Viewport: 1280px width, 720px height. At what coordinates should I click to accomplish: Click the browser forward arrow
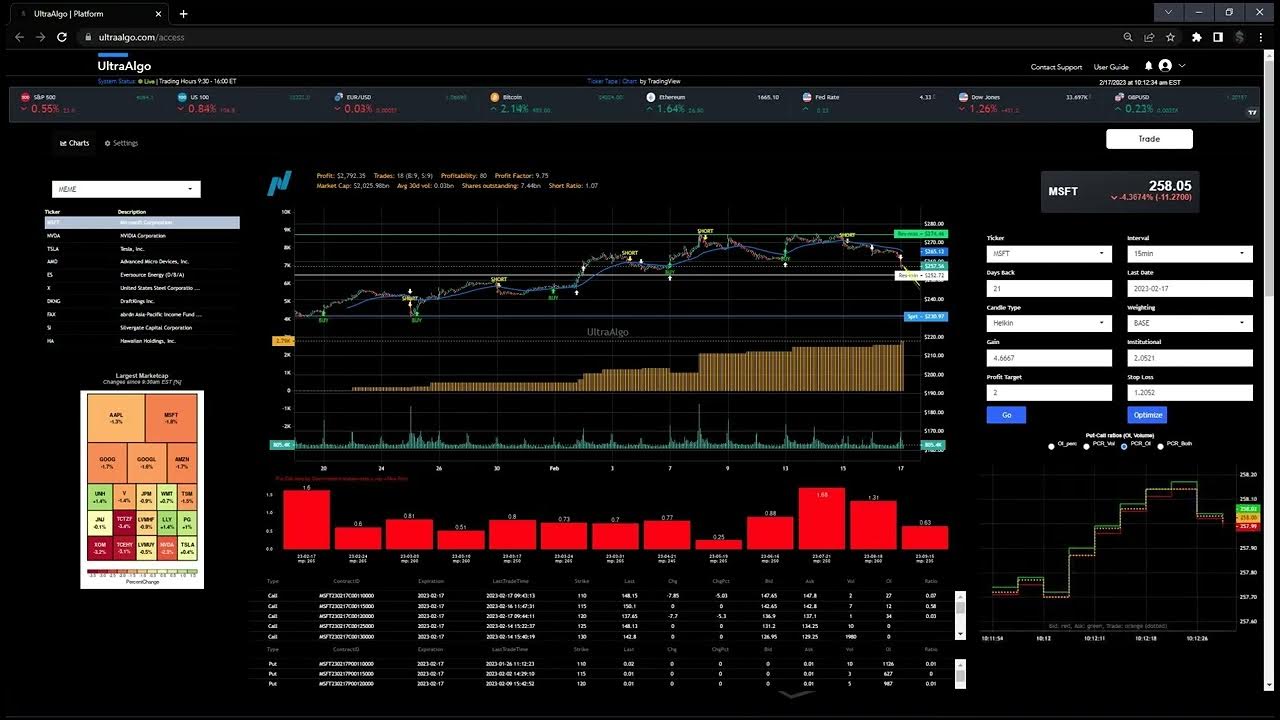(40, 37)
